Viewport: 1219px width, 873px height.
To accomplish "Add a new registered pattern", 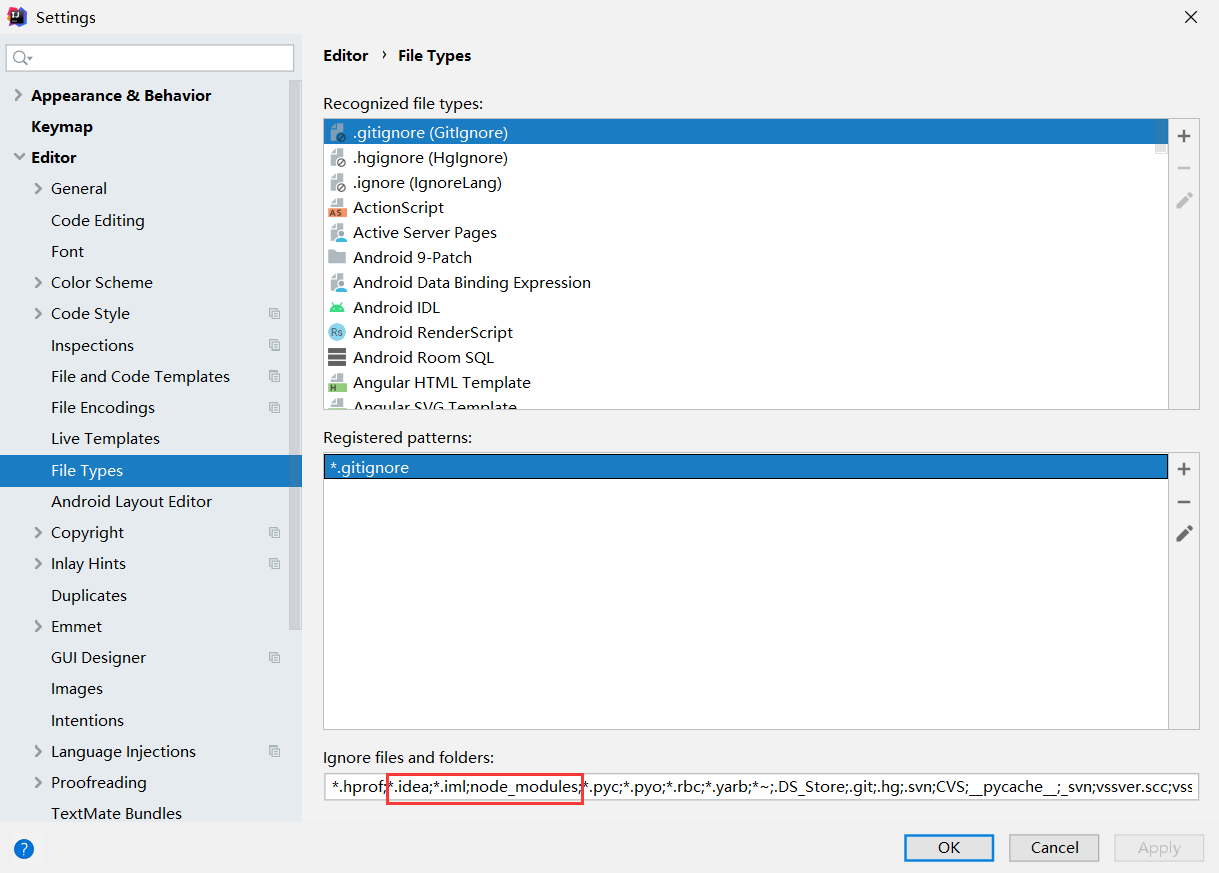I will (1184, 469).
